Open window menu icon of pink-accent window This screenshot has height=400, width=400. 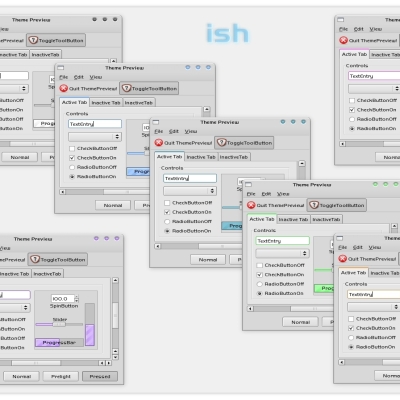point(340,20)
